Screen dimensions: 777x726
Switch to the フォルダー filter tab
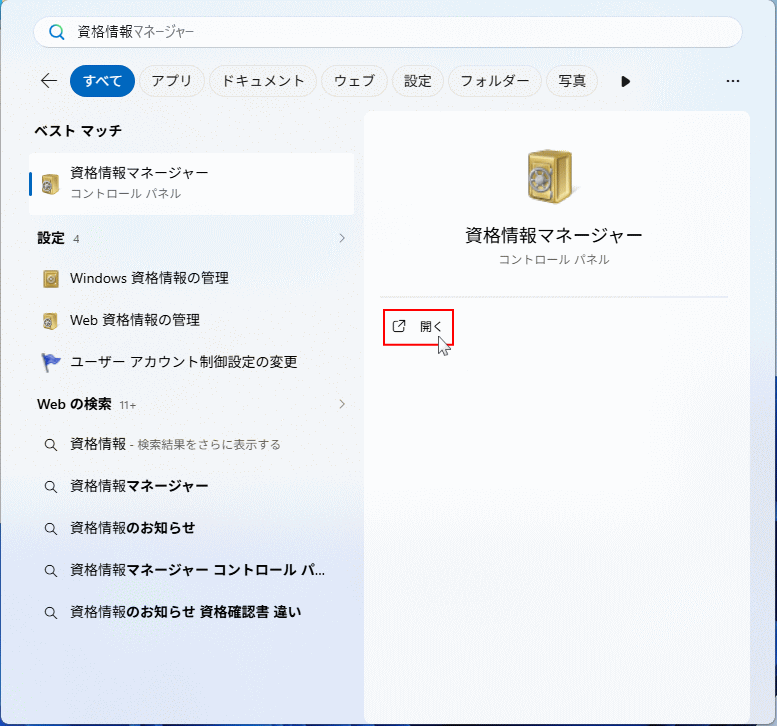[x=495, y=81]
